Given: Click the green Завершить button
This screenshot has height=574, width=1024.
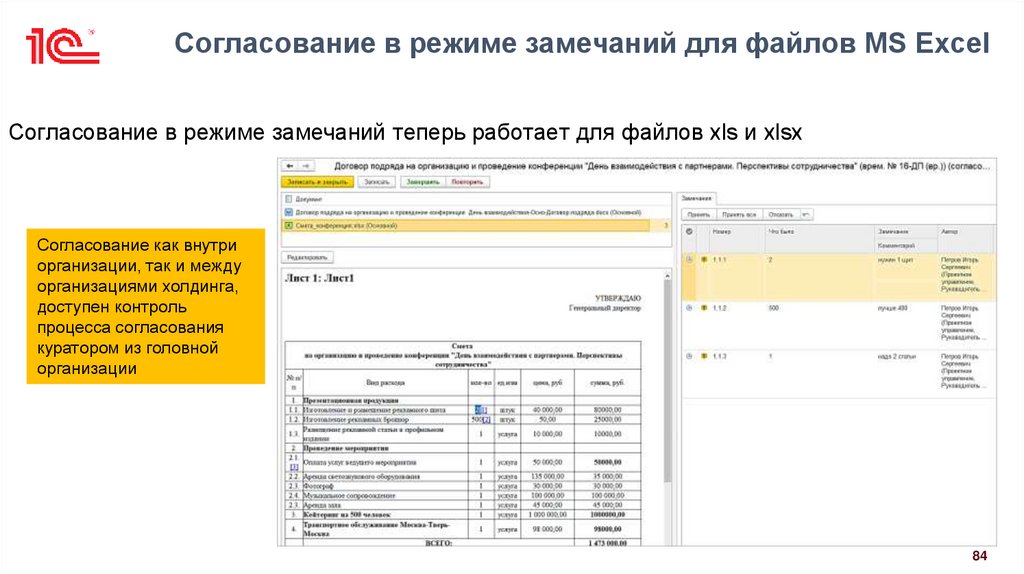Looking at the screenshot, I should (x=423, y=182).
